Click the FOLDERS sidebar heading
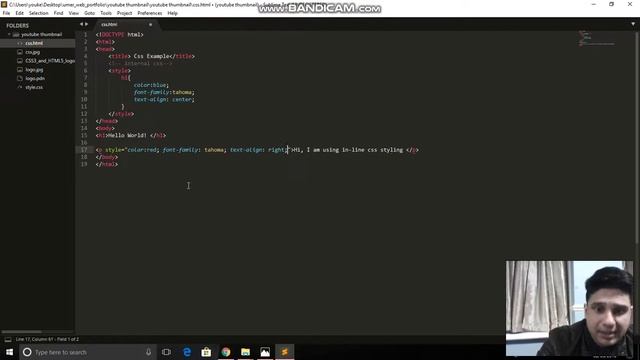 (x=18, y=25)
